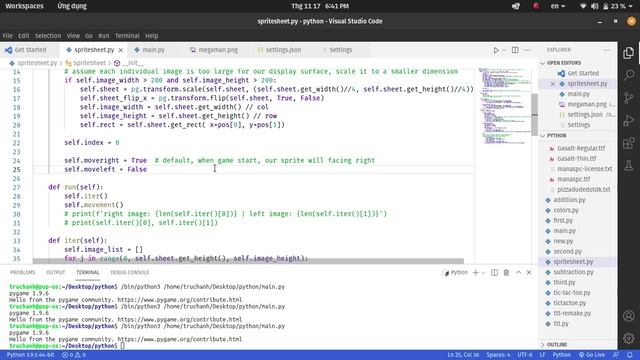
Task: Switch to the settings.json editor tab
Action: [x=283, y=50]
